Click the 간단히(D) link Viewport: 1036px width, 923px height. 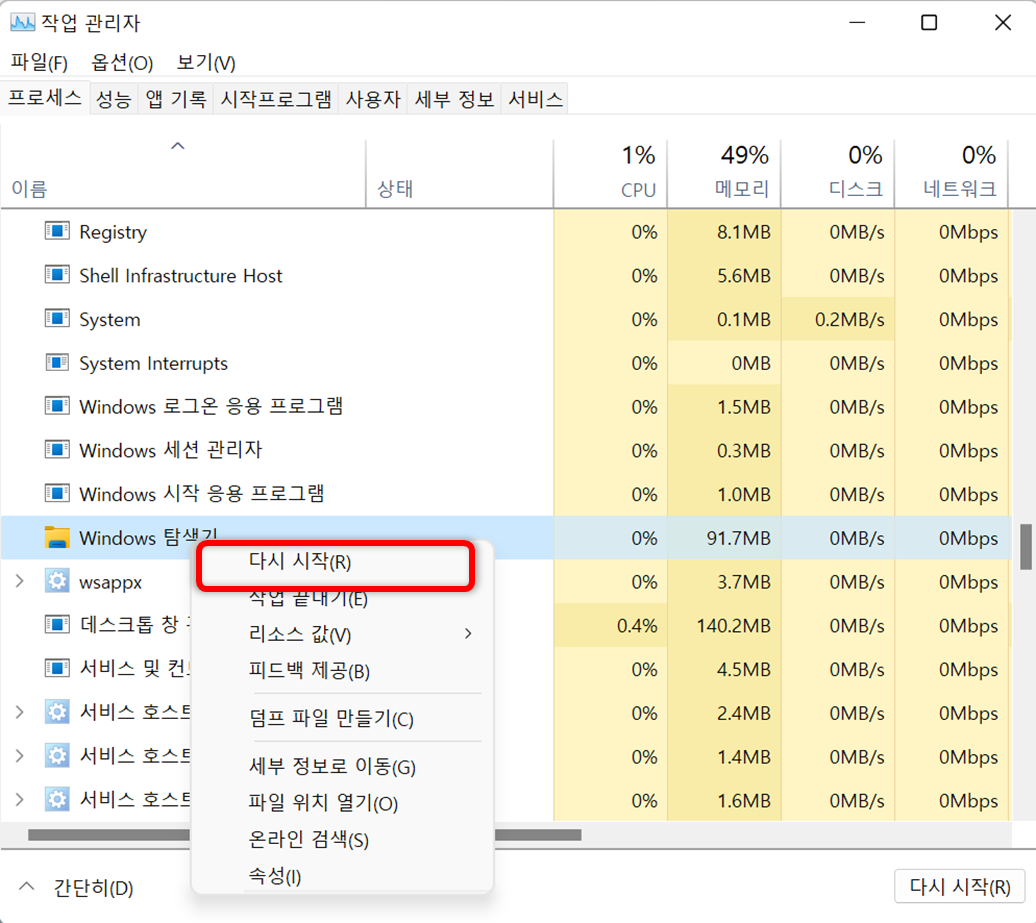click(93, 887)
